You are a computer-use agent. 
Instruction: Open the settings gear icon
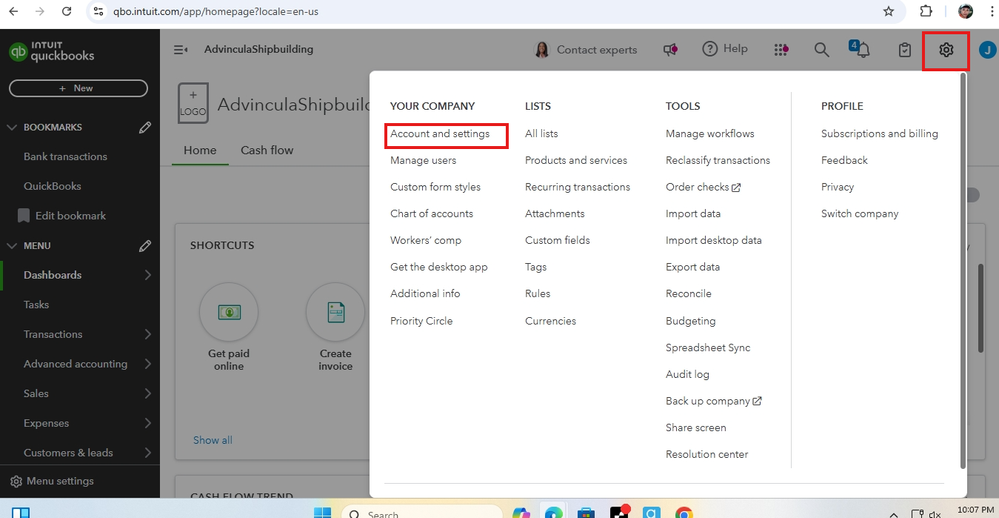click(946, 50)
